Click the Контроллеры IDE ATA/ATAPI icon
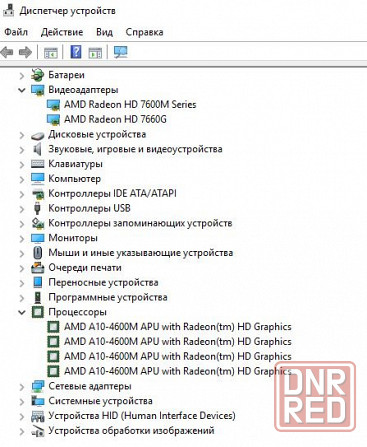The image size is (367, 447). (37, 194)
